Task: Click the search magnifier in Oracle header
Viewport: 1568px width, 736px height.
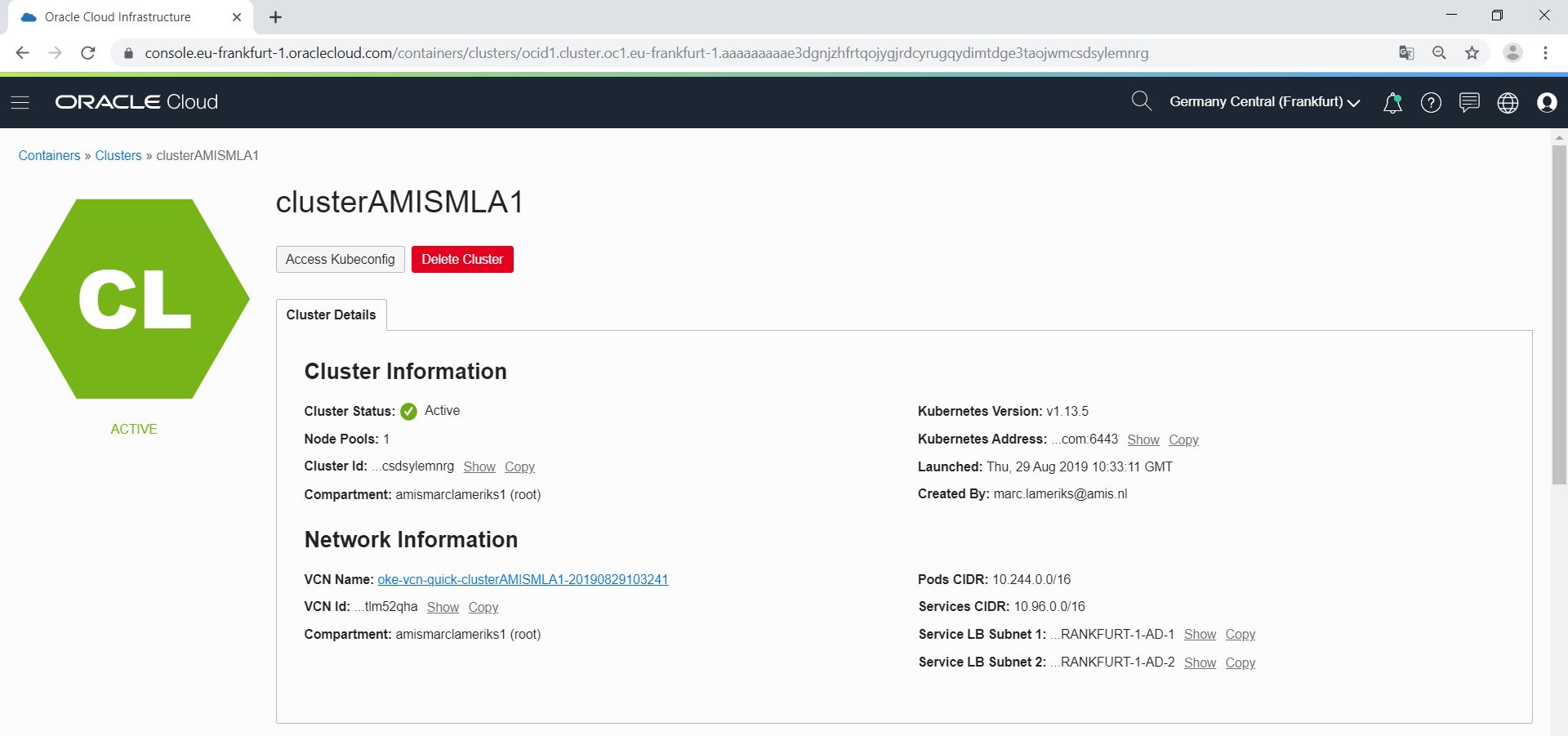Action: pyautogui.click(x=1141, y=101)
